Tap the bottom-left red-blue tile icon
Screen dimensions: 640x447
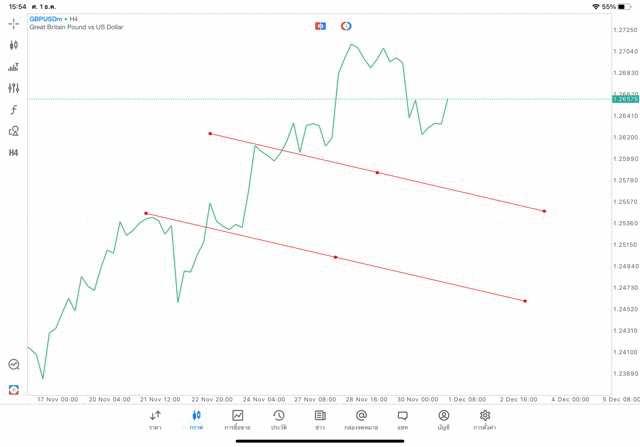tap(14, 389)
